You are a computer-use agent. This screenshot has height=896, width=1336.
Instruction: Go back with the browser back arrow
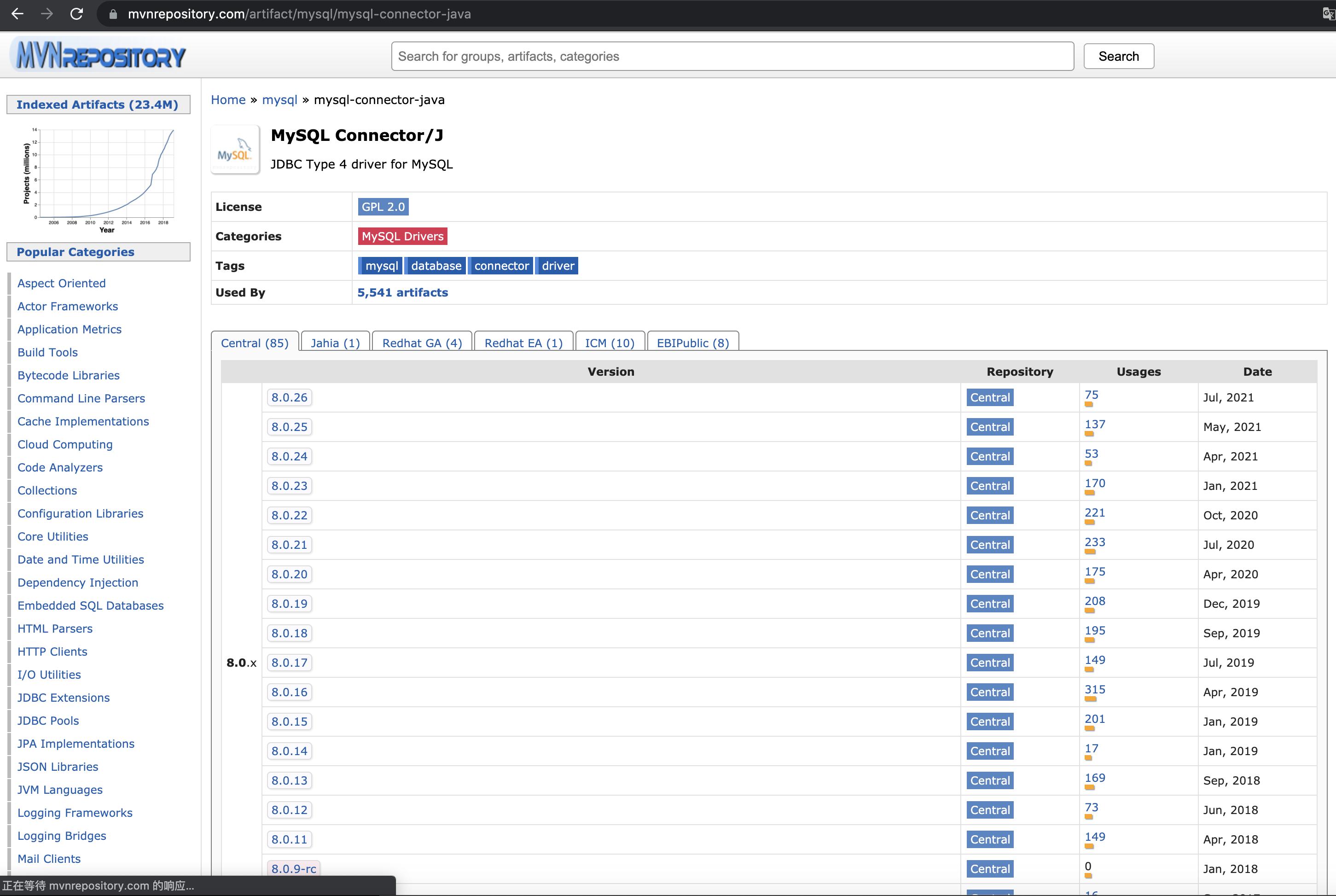(17, 14)
